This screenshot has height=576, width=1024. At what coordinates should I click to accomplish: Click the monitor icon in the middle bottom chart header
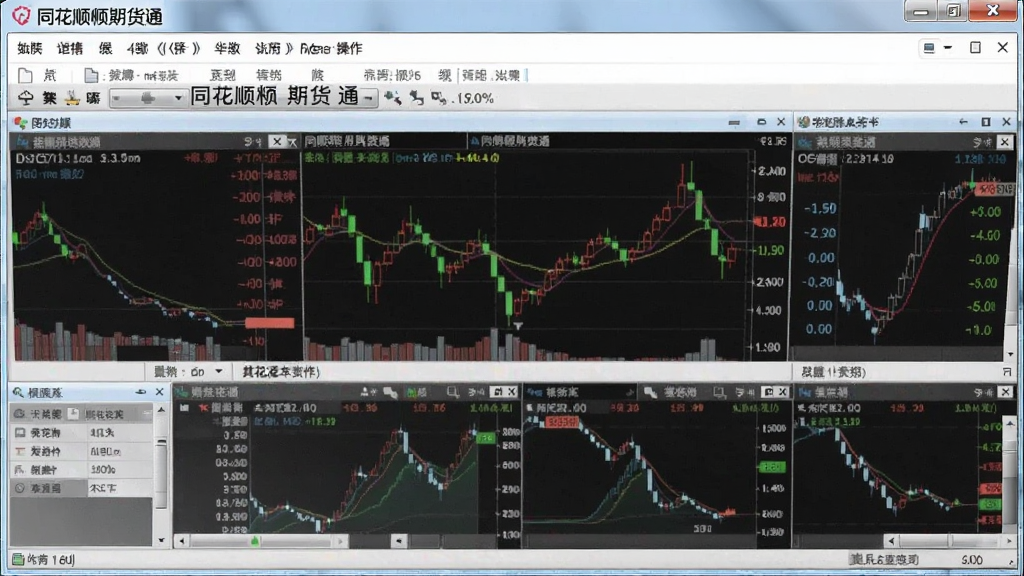click(x=719, y=392)
